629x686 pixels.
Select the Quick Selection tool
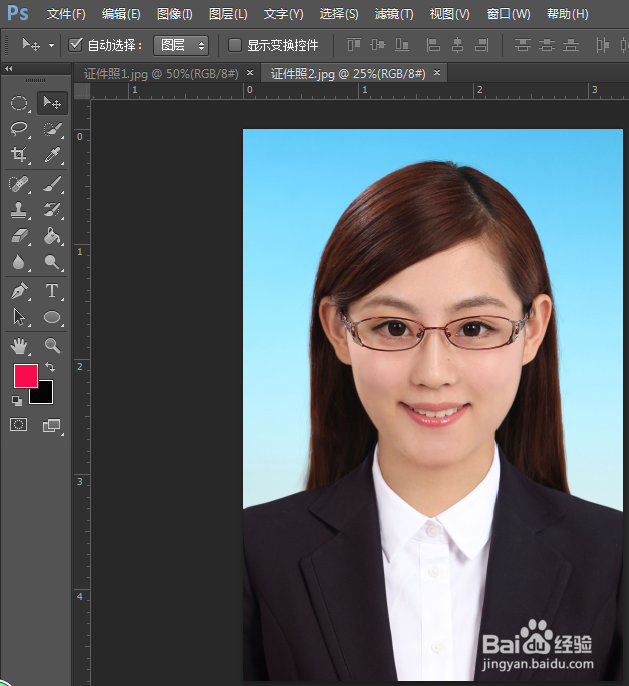[52, 129]
